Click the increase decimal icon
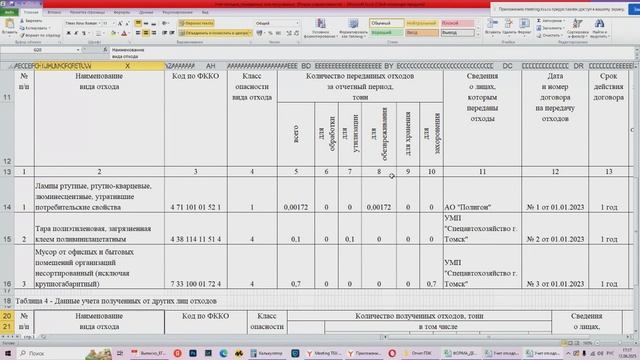 tap(289, 33)
